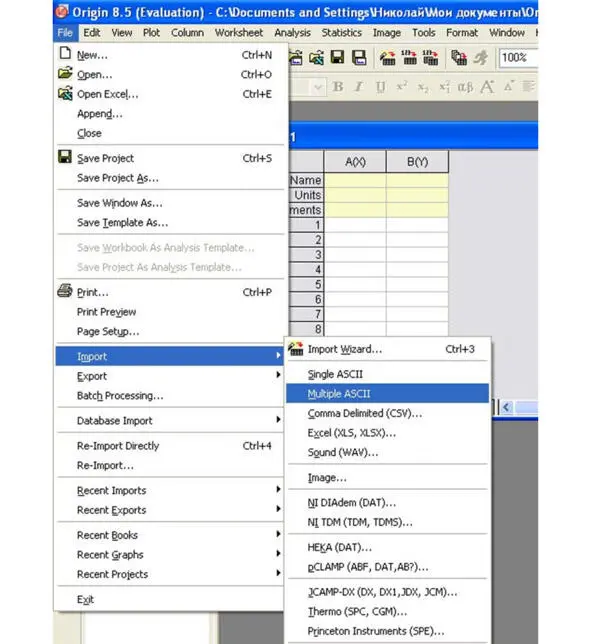The image size is (591, 644).
Task: Choose Print... from the File menu
Action: pyautogui.click(x=170, y=292)
